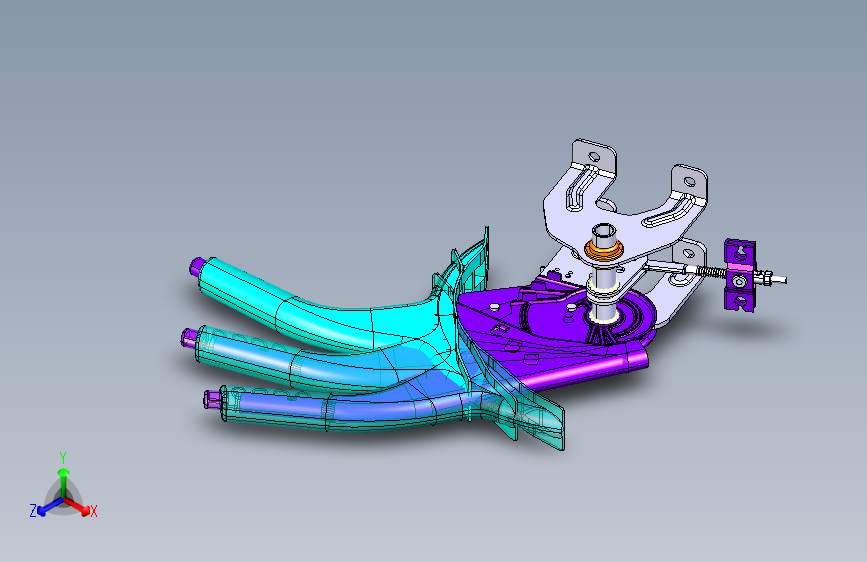The image size is (867, 562).
Task: Select the purple end cap on the topmost tube
Action: click(196, 266)
